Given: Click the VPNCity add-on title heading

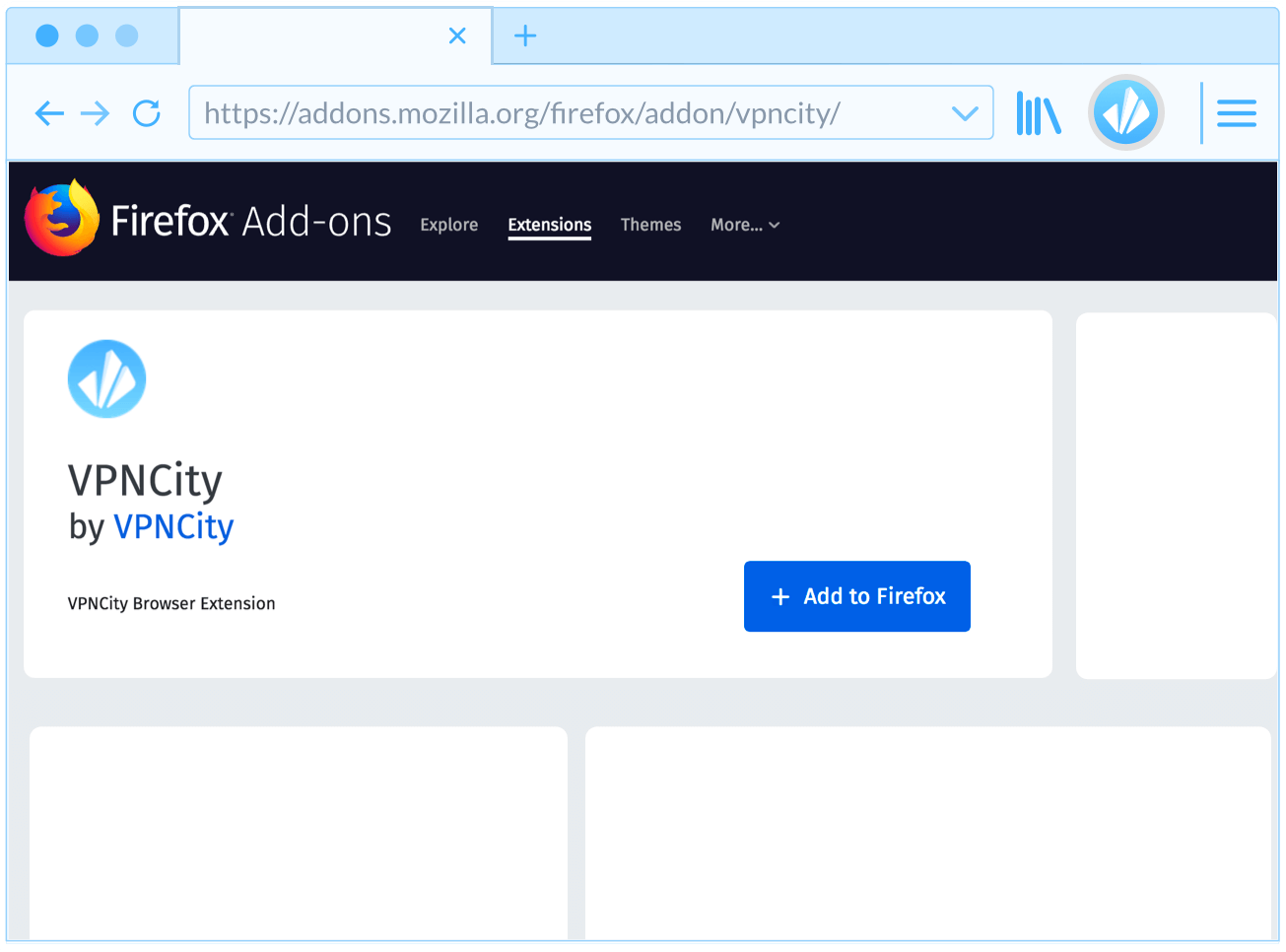Looking at the screenshot, I should coord(145,481).
